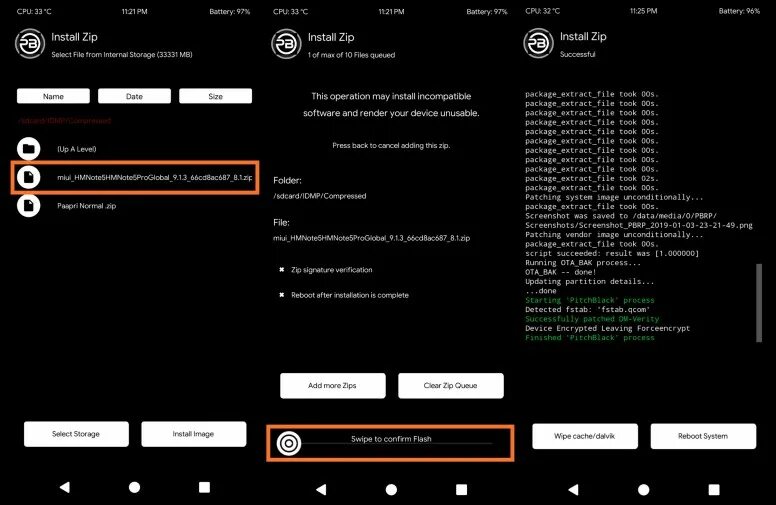
Task: Click the Reboot System button
Action: coord(703,436)
